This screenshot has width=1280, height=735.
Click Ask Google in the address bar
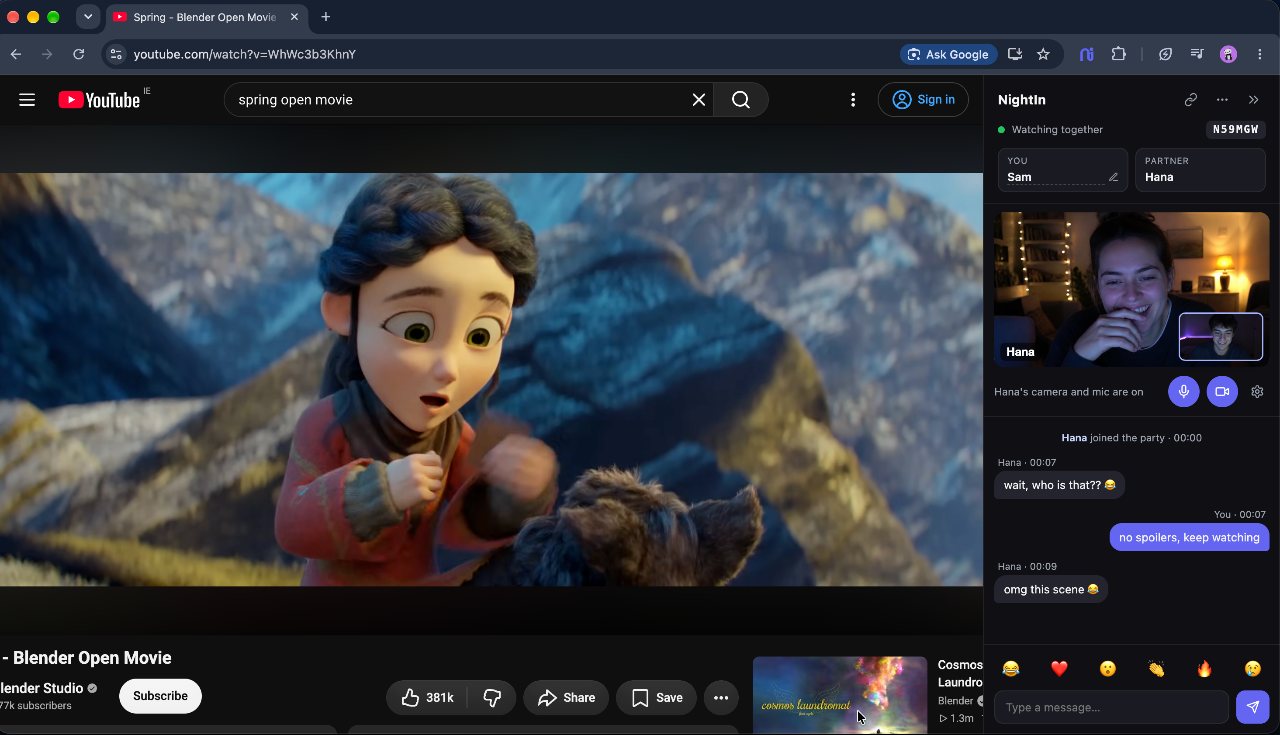pos(946,54)
